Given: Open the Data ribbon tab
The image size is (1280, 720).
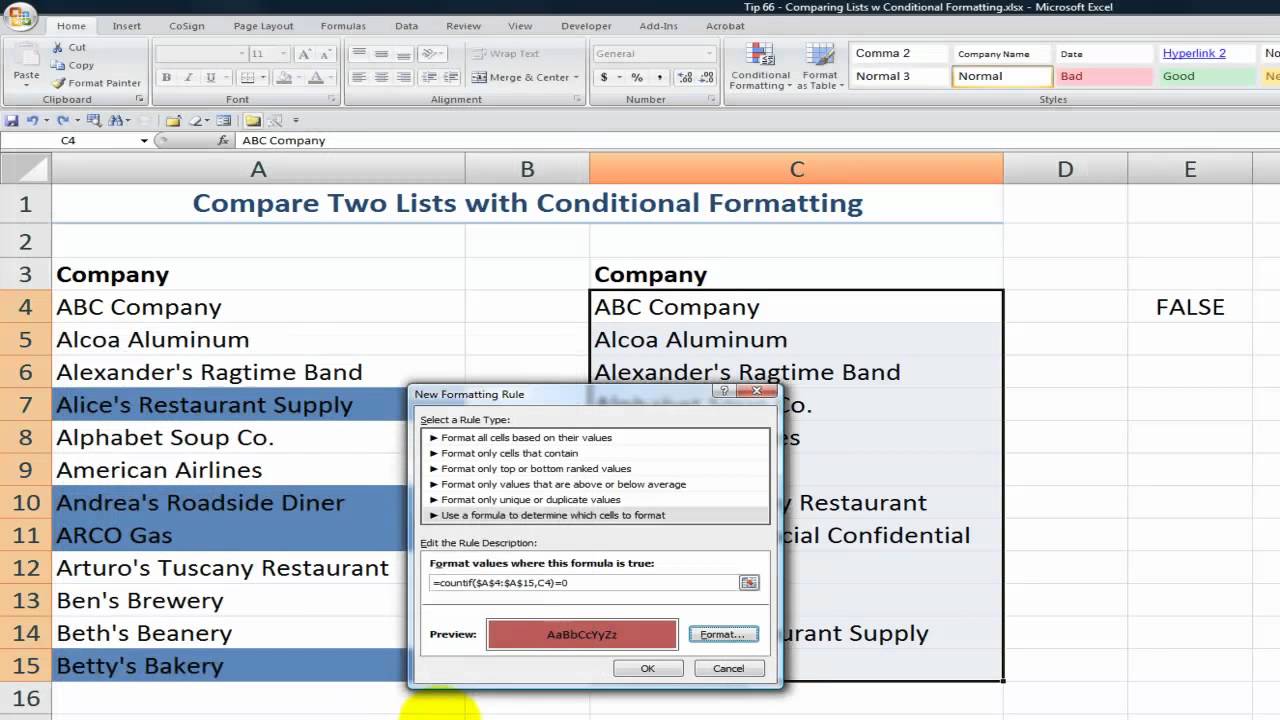Looking at the screenshot, I should 406,26.
